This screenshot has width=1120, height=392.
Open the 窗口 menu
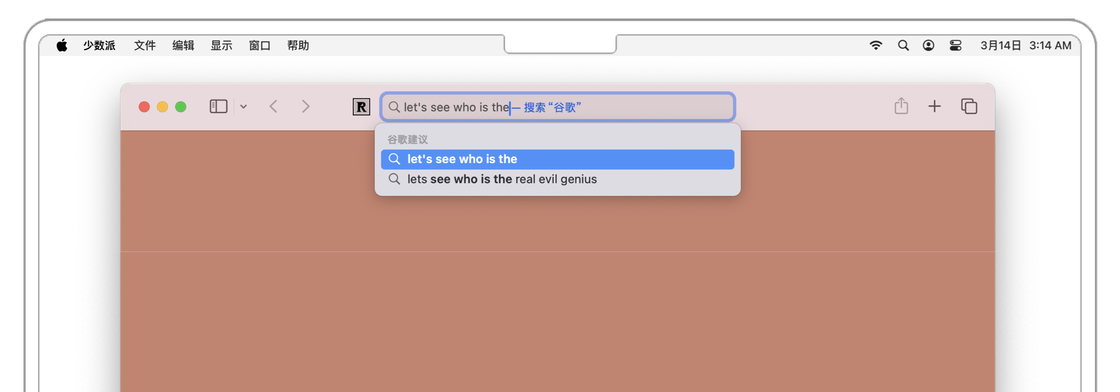pos(259,46)
